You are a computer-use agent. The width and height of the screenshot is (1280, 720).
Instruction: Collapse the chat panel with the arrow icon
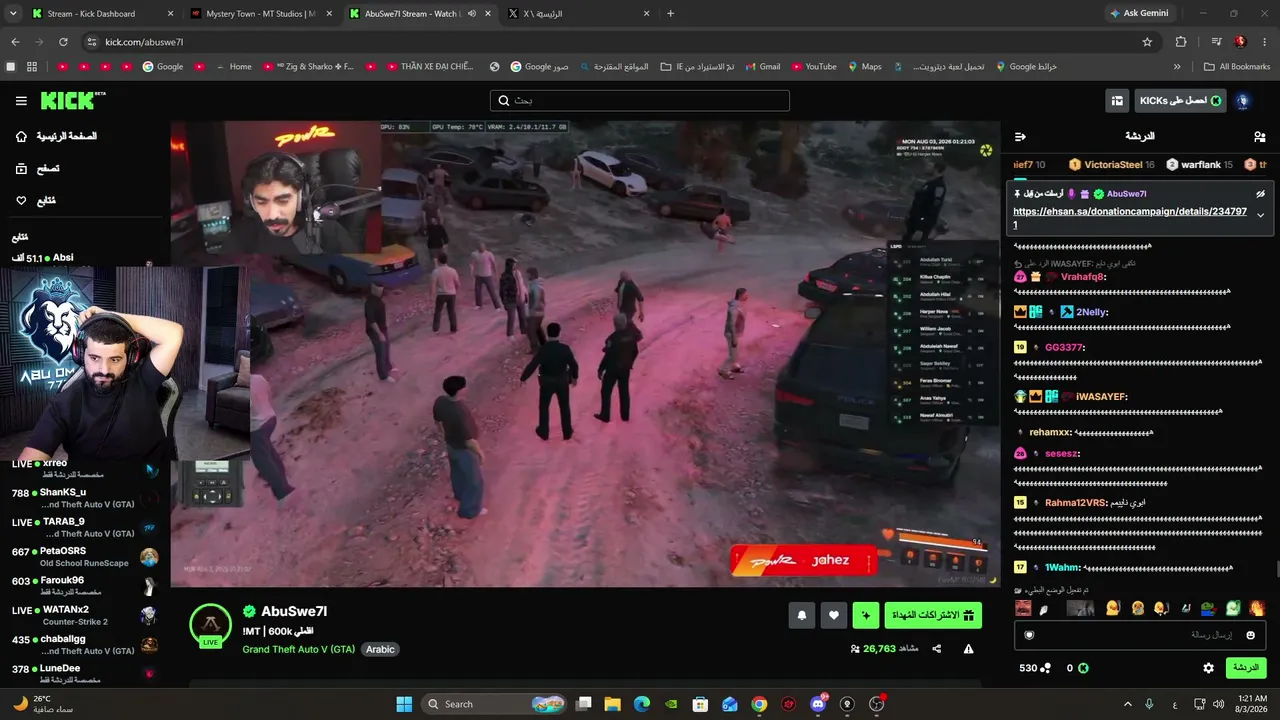point(1020,136)
